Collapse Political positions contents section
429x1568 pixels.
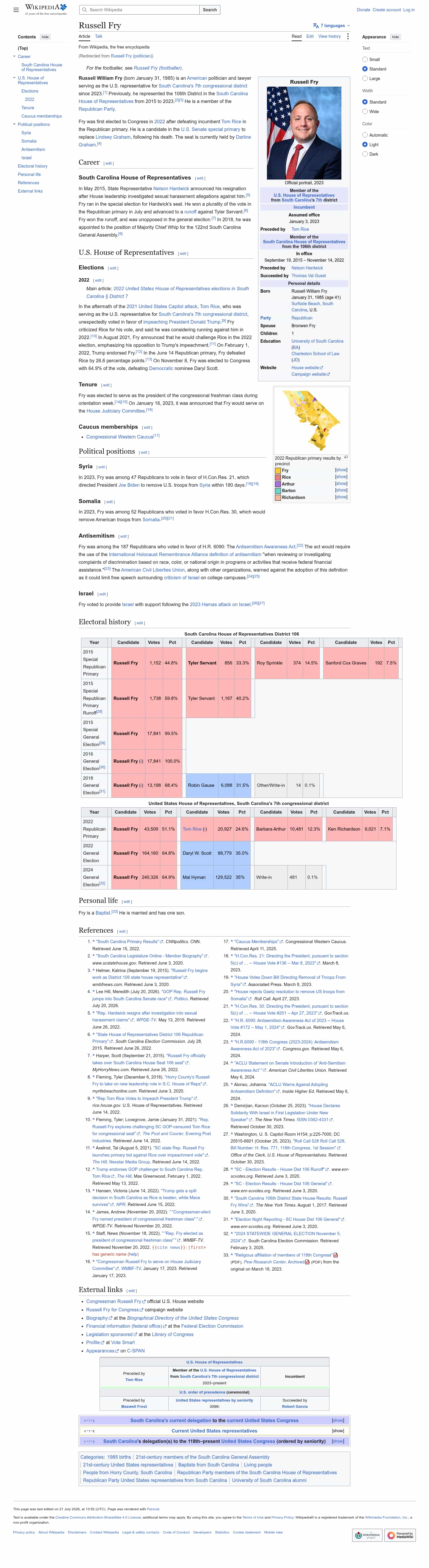pyautogui.click(x=14, y=124)
